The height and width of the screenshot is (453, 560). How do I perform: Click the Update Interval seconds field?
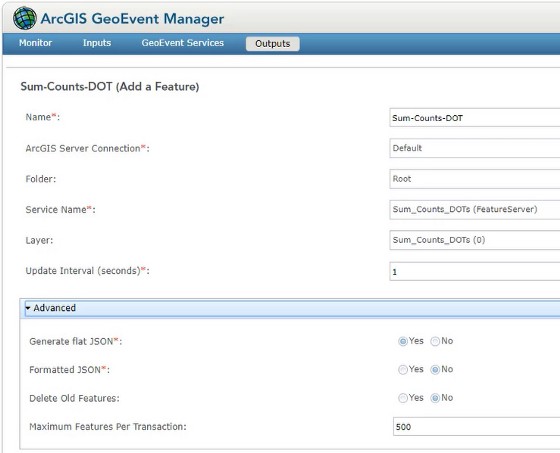[475, 272]
